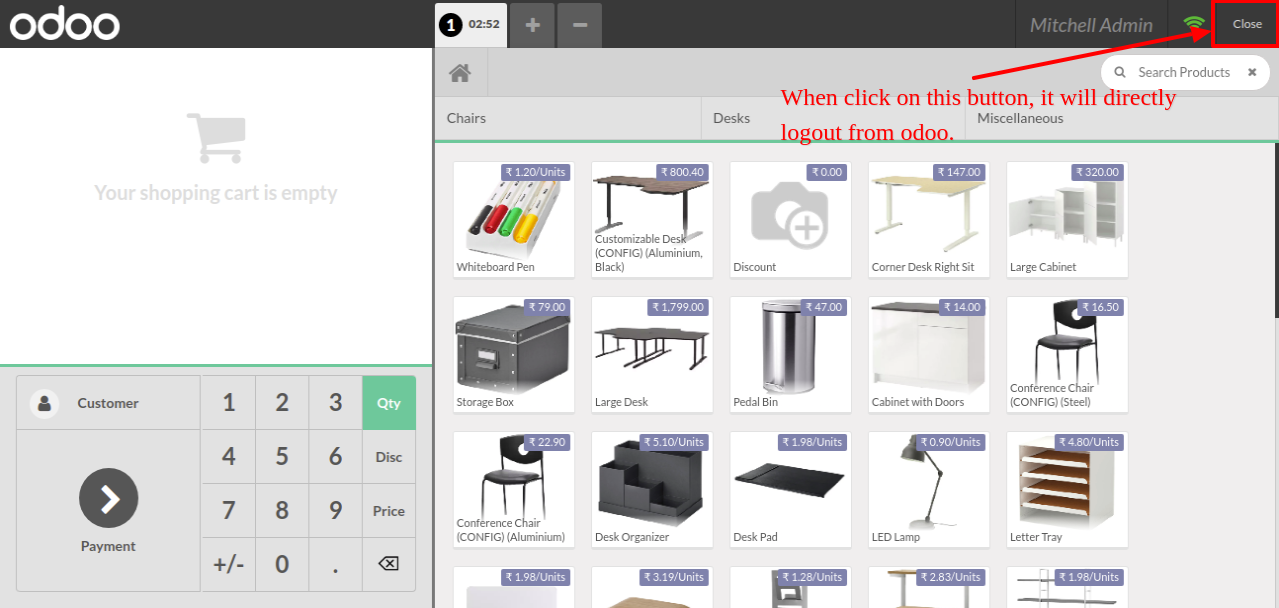This screenshot has height=608, width=1279.
Task: Open the Miscellaneous category
Action: click(1121, 118)
